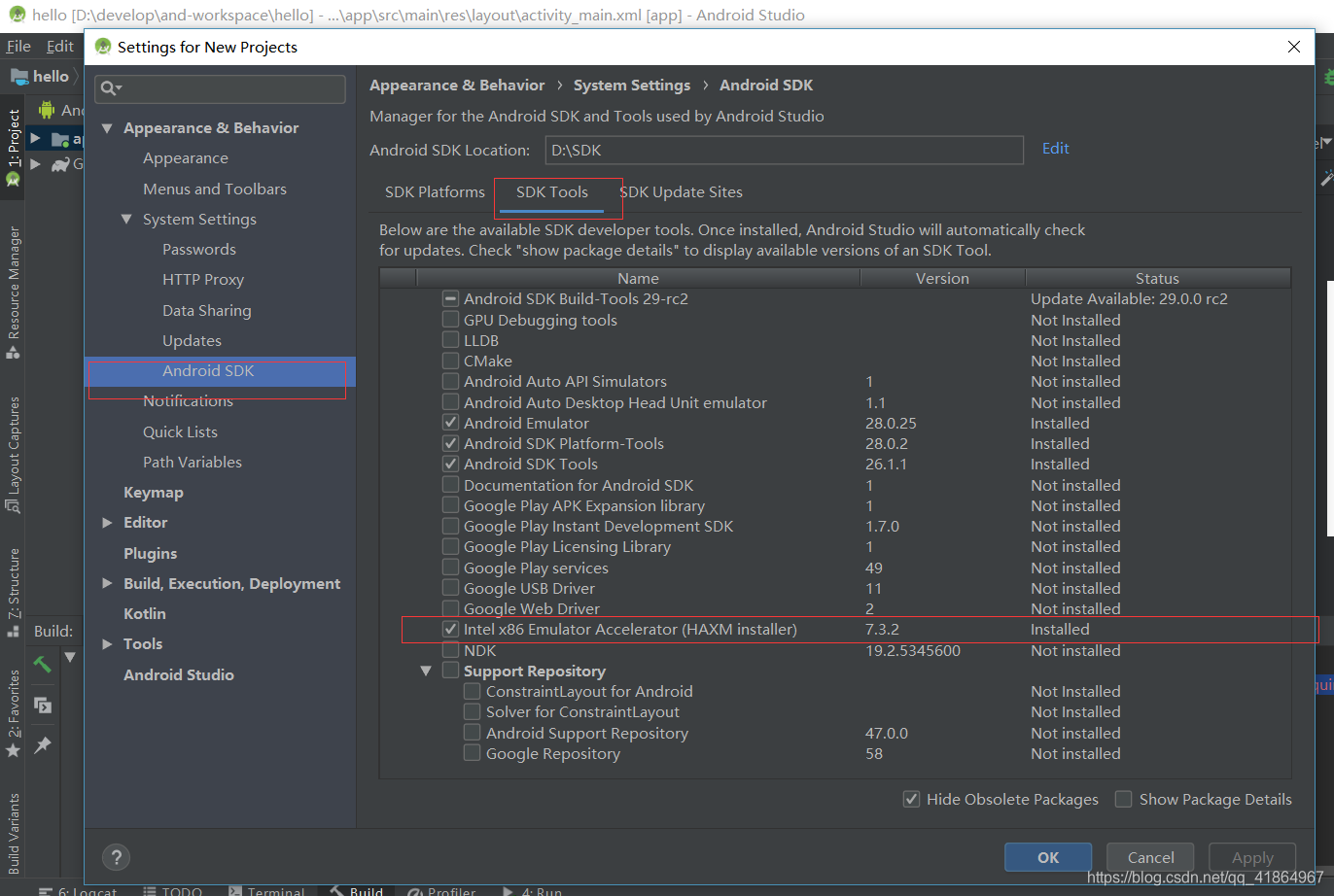Select HTTP Proxy settings item
This screenshot has width=1334, height=896.
click(203, 280)
